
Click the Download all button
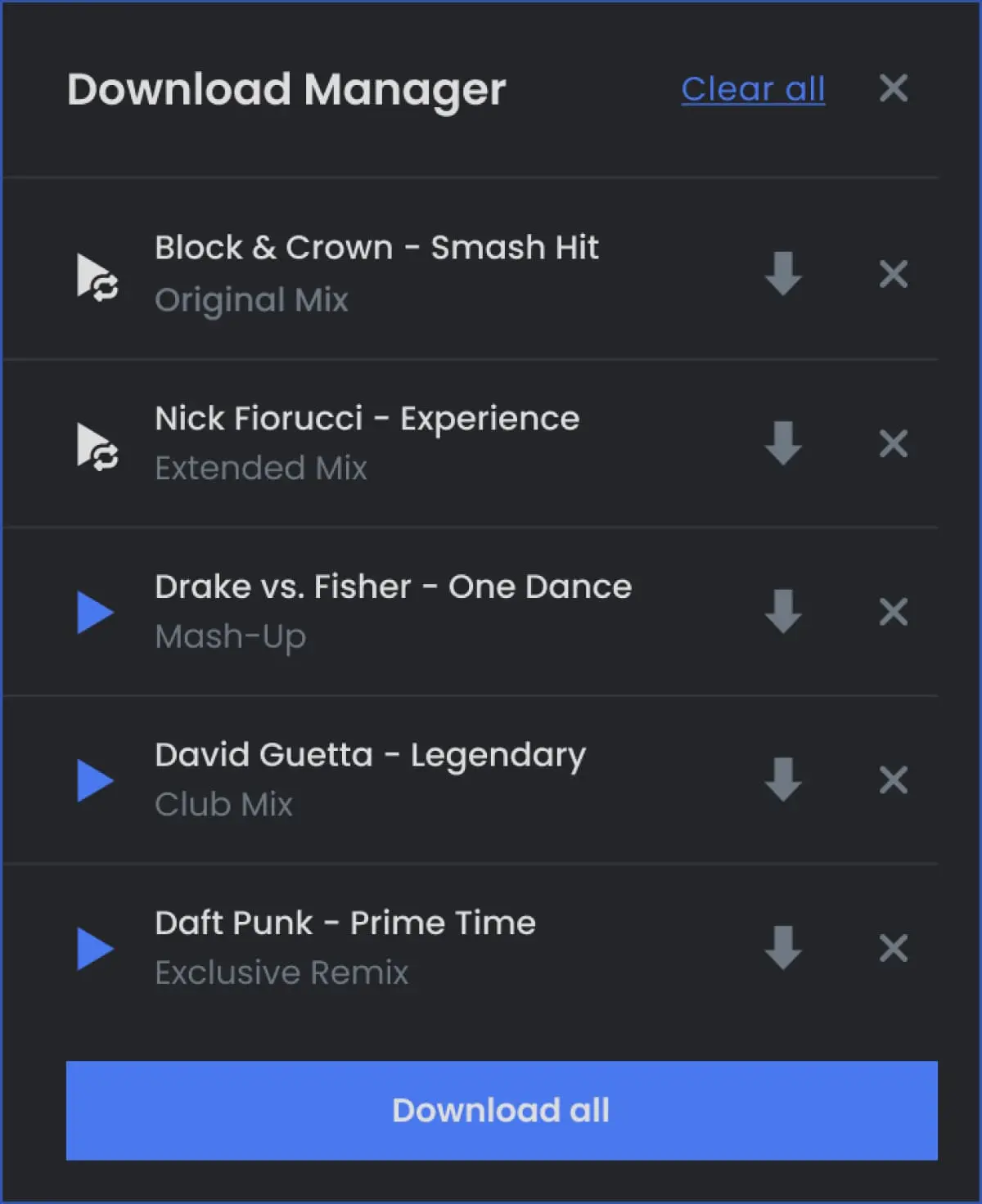click(x=502, y=1110)
